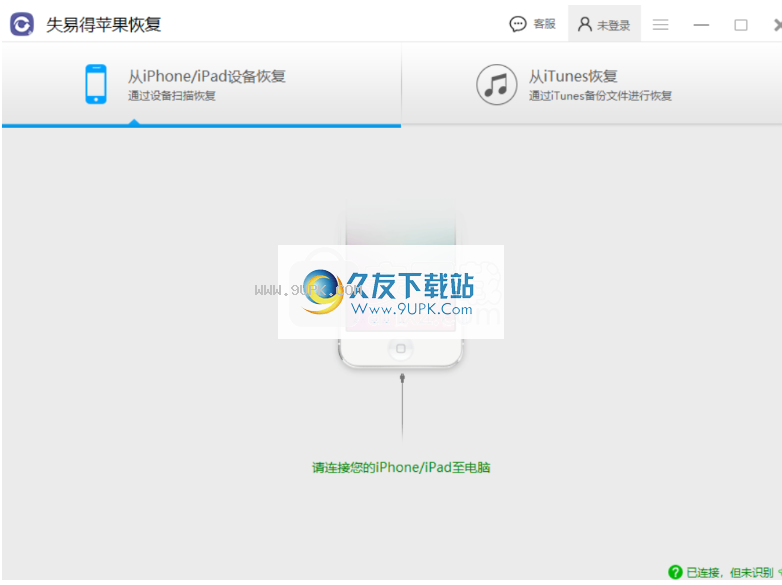Click the iTunes music note icon
The image size is (782, 585).
coord(496,84)
